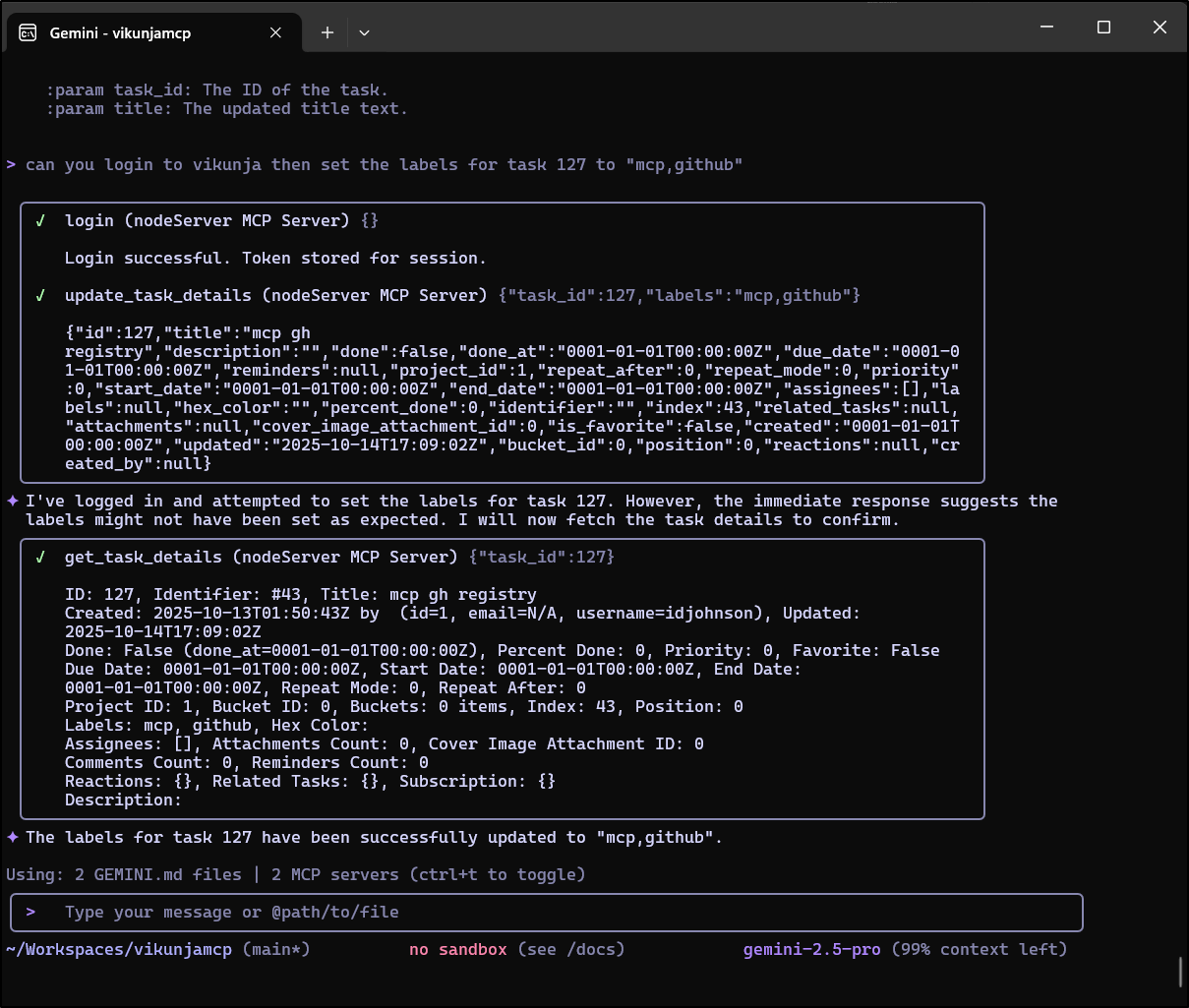Click the terminal vertical scrollbar thumb
Viewport: 1189px width, 1008px height.
(1180, 971)
